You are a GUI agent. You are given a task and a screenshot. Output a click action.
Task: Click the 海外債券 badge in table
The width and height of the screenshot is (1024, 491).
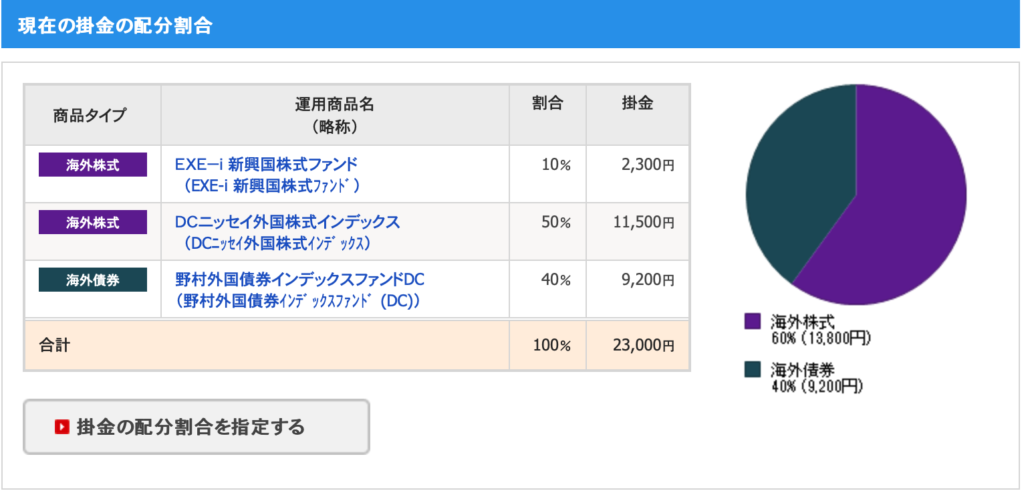pos(93,279)
